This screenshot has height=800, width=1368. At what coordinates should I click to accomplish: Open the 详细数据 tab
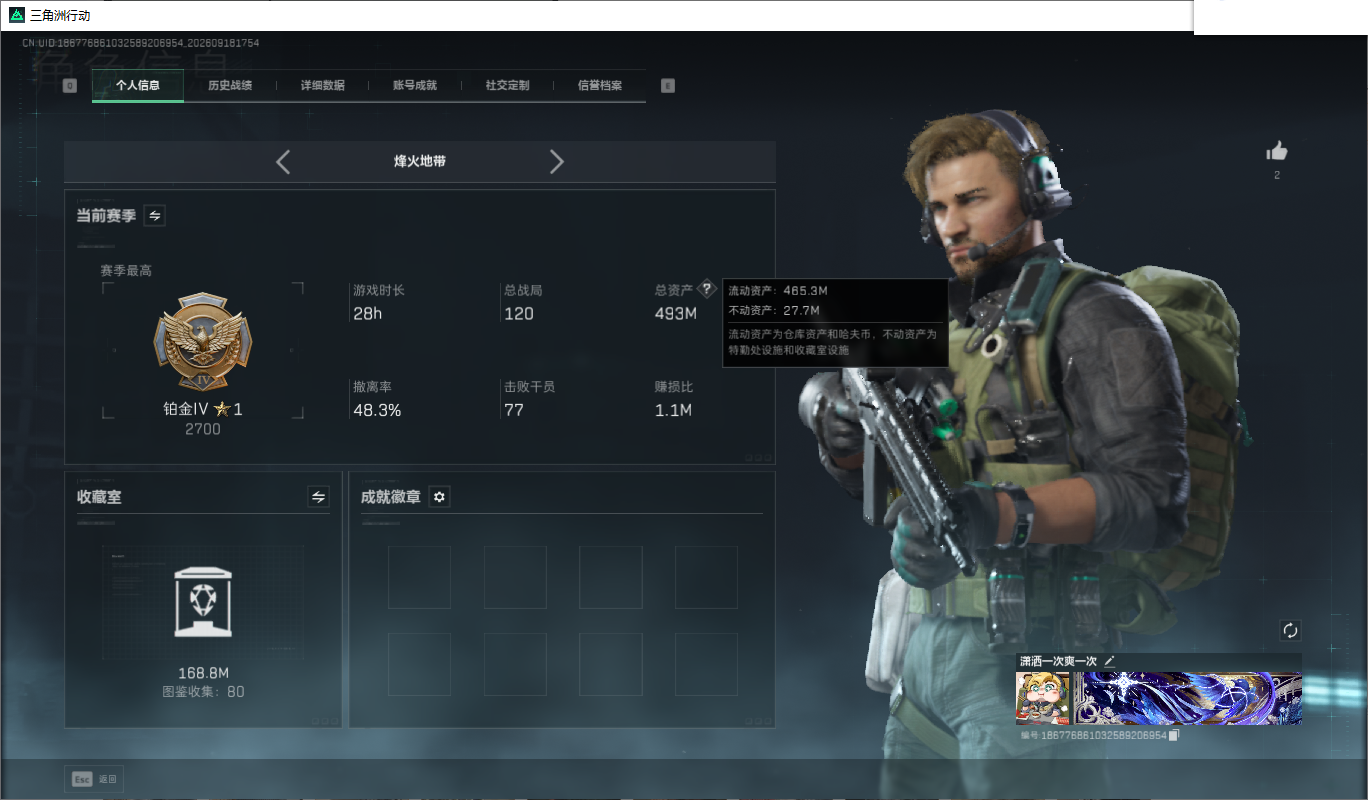click(x=323, y=86)
